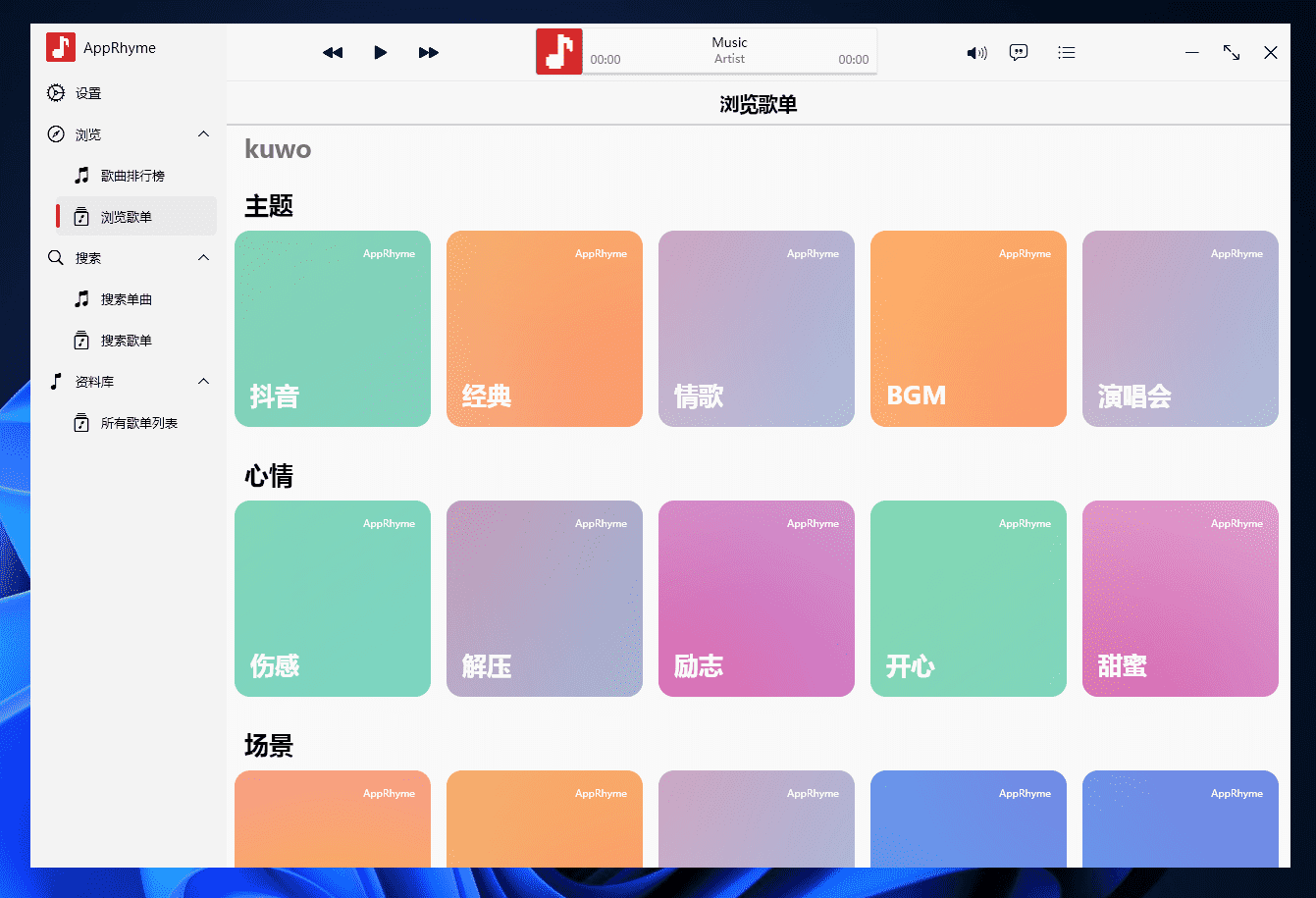Collapse the 搜索 section chevron
The height and width of the screenshot is (898, 1316).
point(204,258)
